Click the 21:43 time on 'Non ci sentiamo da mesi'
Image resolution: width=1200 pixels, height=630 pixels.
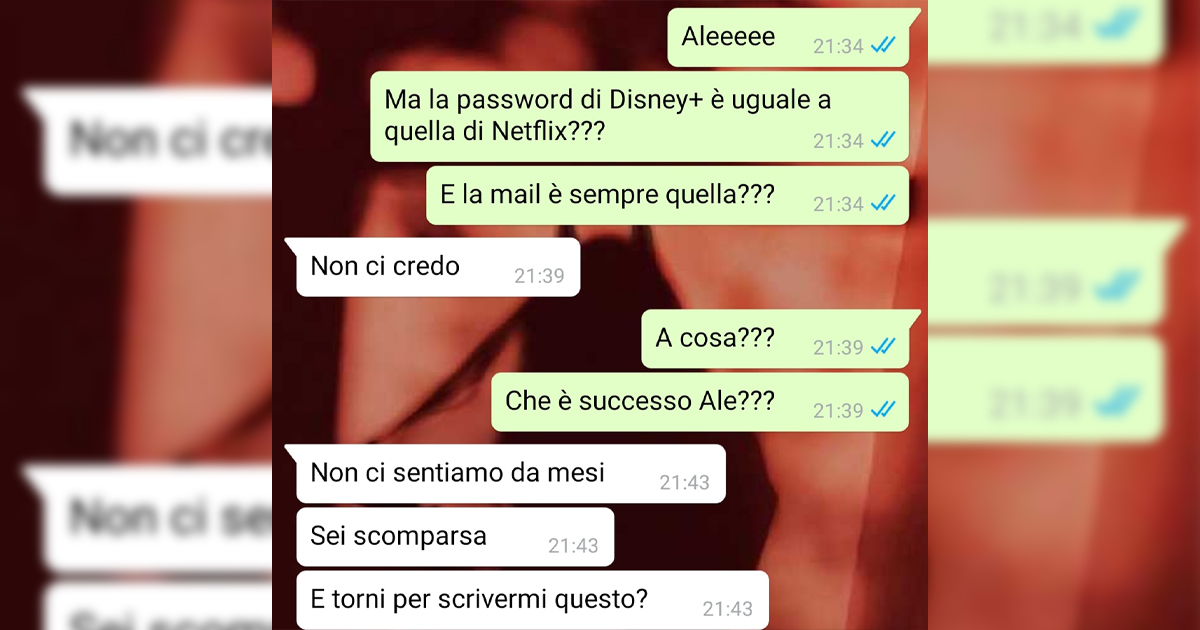click(x=684, y=482)
